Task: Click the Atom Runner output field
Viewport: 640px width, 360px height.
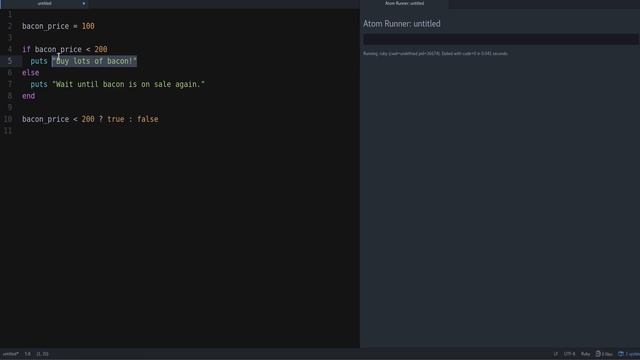Action: click(500, 39)
